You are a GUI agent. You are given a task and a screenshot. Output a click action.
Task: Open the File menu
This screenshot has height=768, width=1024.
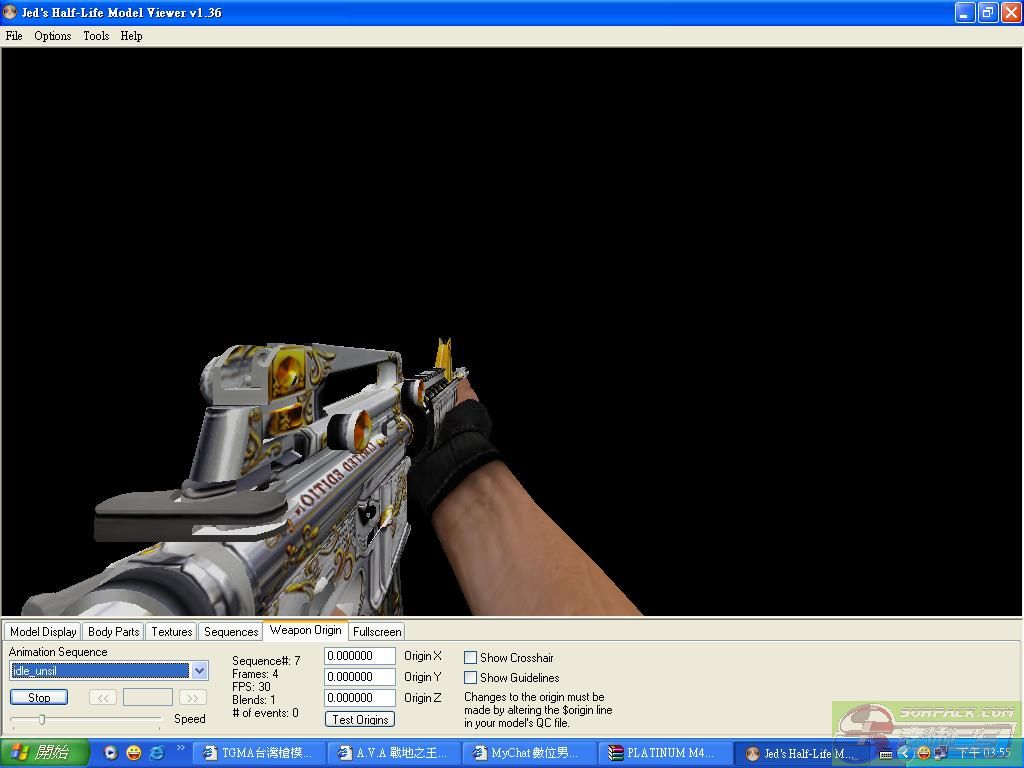[x=14, y=36]
